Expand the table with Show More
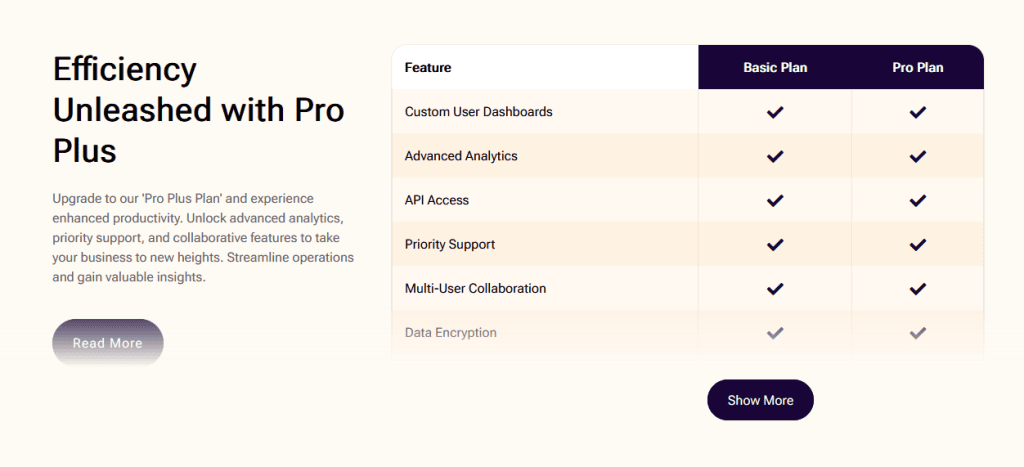The width and height of the screenshot is (1024, 467). pyautogui.click(x=760, y=400)
